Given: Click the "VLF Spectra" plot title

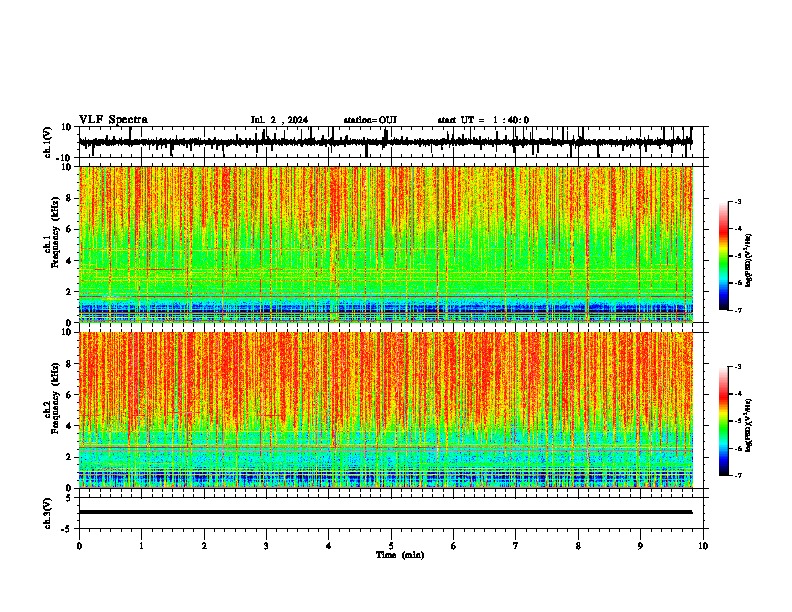Looking at the screenshot, I should point(113,120).
